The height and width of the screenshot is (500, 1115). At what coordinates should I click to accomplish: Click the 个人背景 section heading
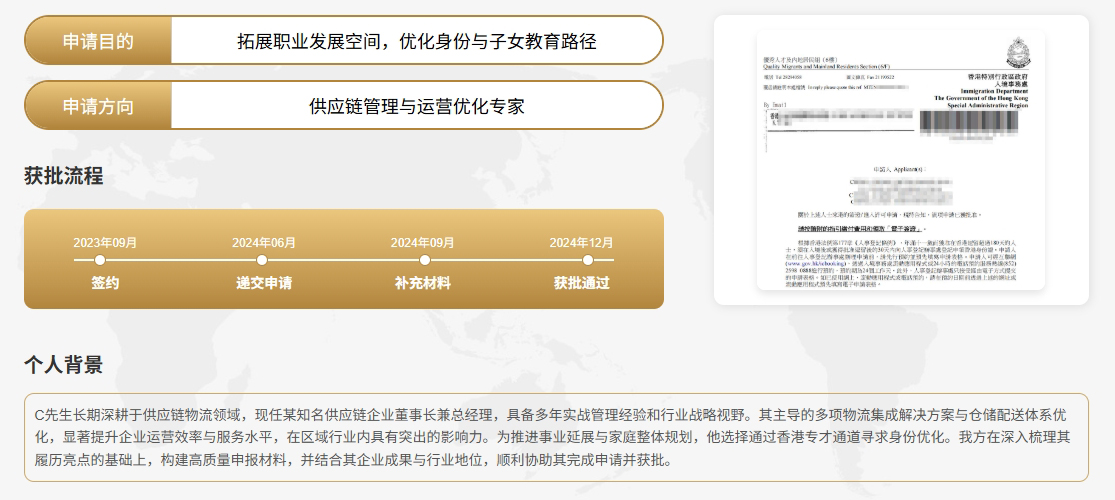[63, 364]
